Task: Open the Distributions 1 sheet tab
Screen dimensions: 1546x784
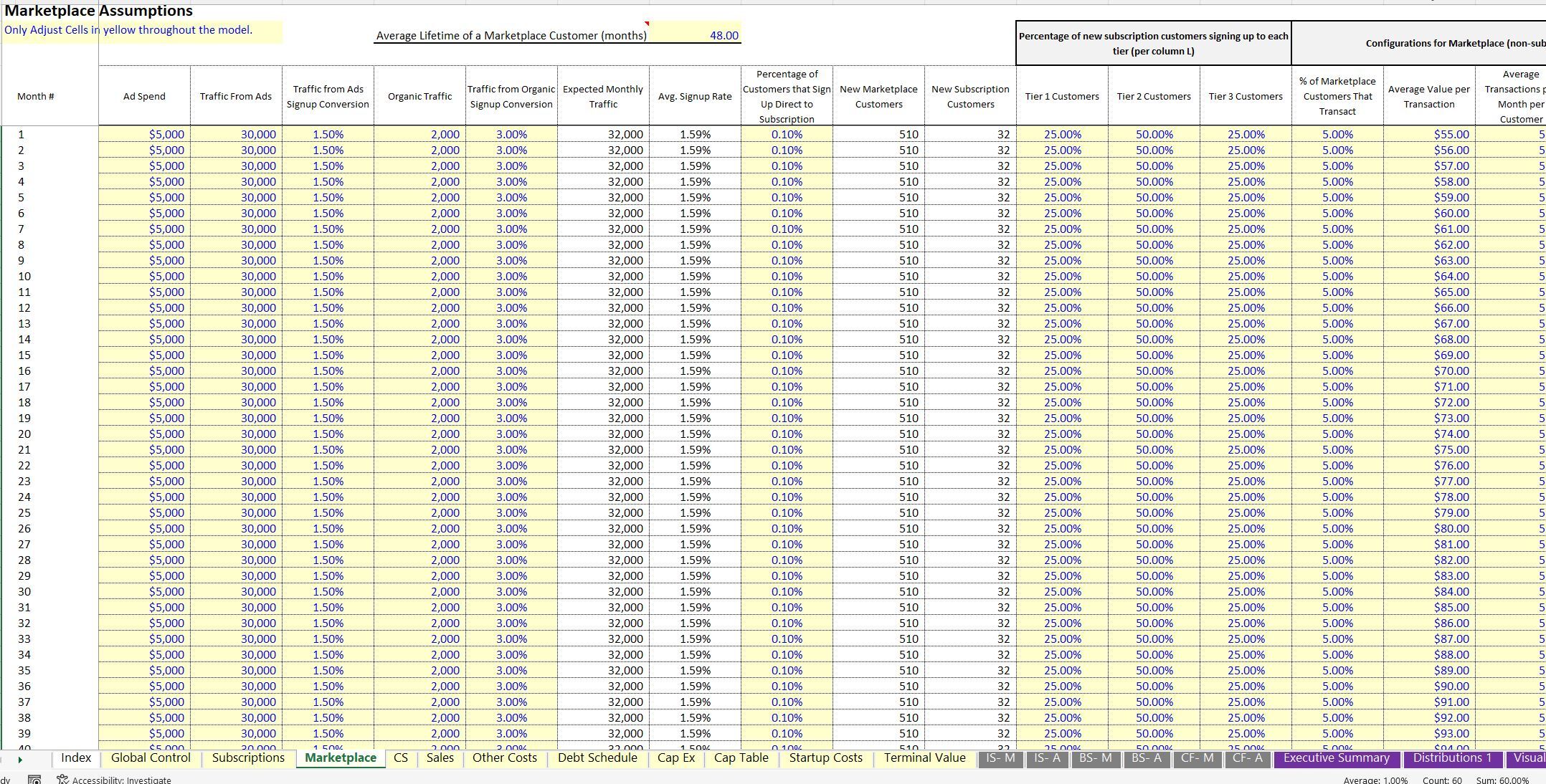Action: [1452, 758]
